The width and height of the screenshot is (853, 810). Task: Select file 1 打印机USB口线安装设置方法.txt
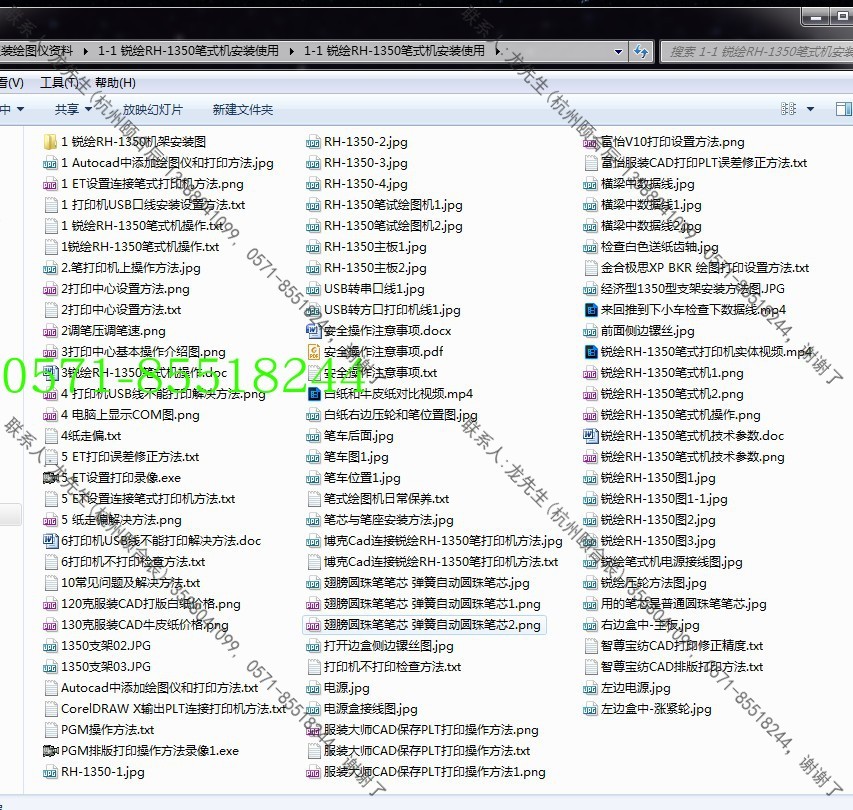coord(145,205)
